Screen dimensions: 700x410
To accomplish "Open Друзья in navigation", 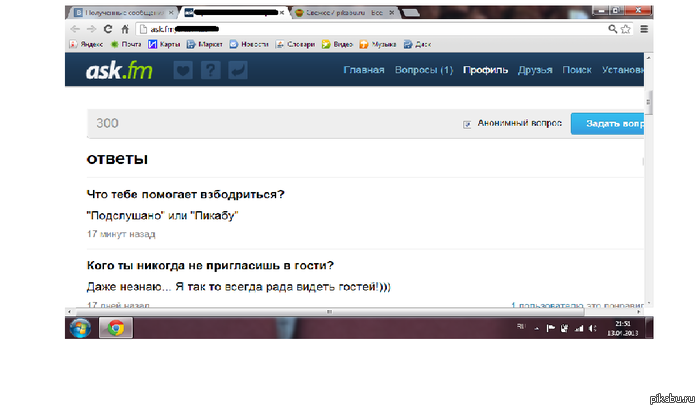I will [535, 70].
